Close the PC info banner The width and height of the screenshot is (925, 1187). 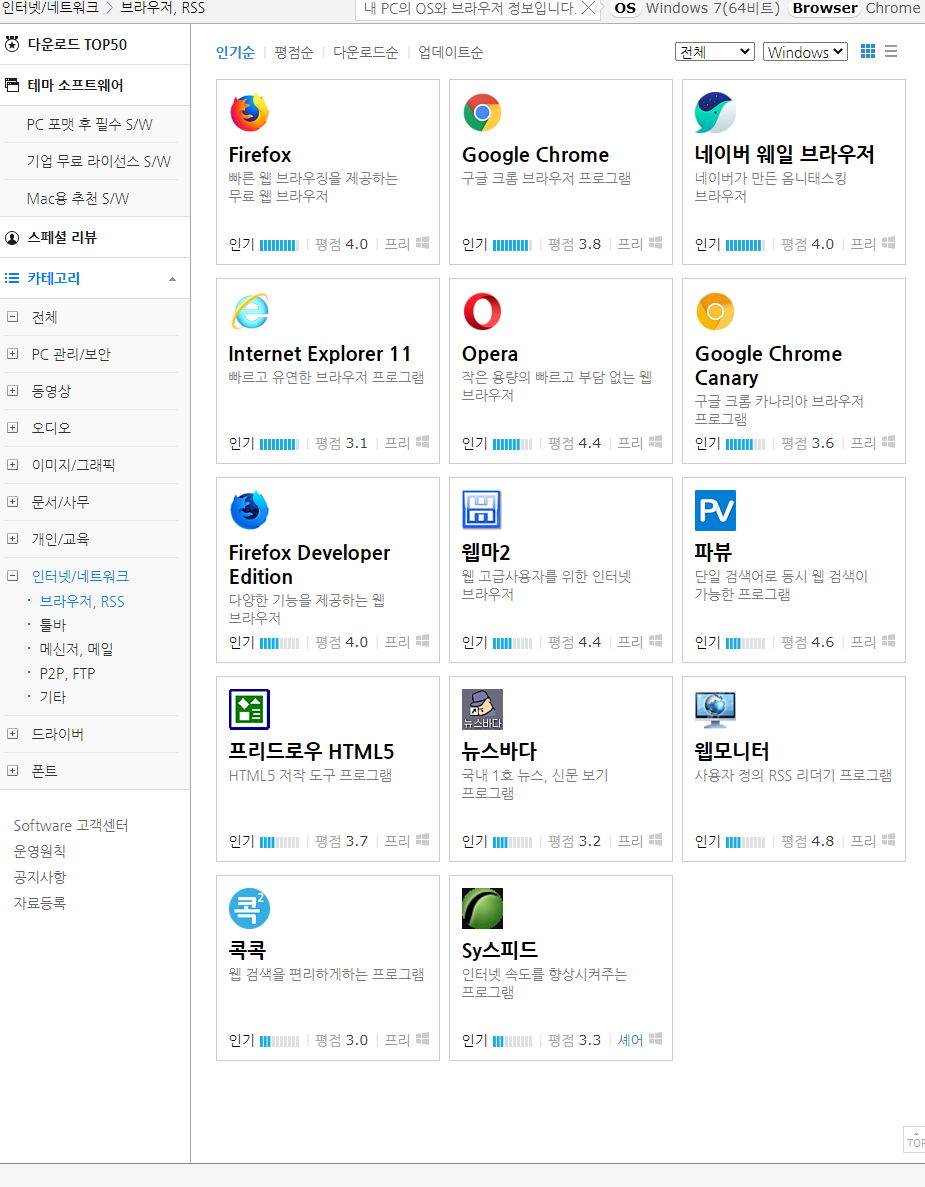pyautogui.click(x=588, y=8)
